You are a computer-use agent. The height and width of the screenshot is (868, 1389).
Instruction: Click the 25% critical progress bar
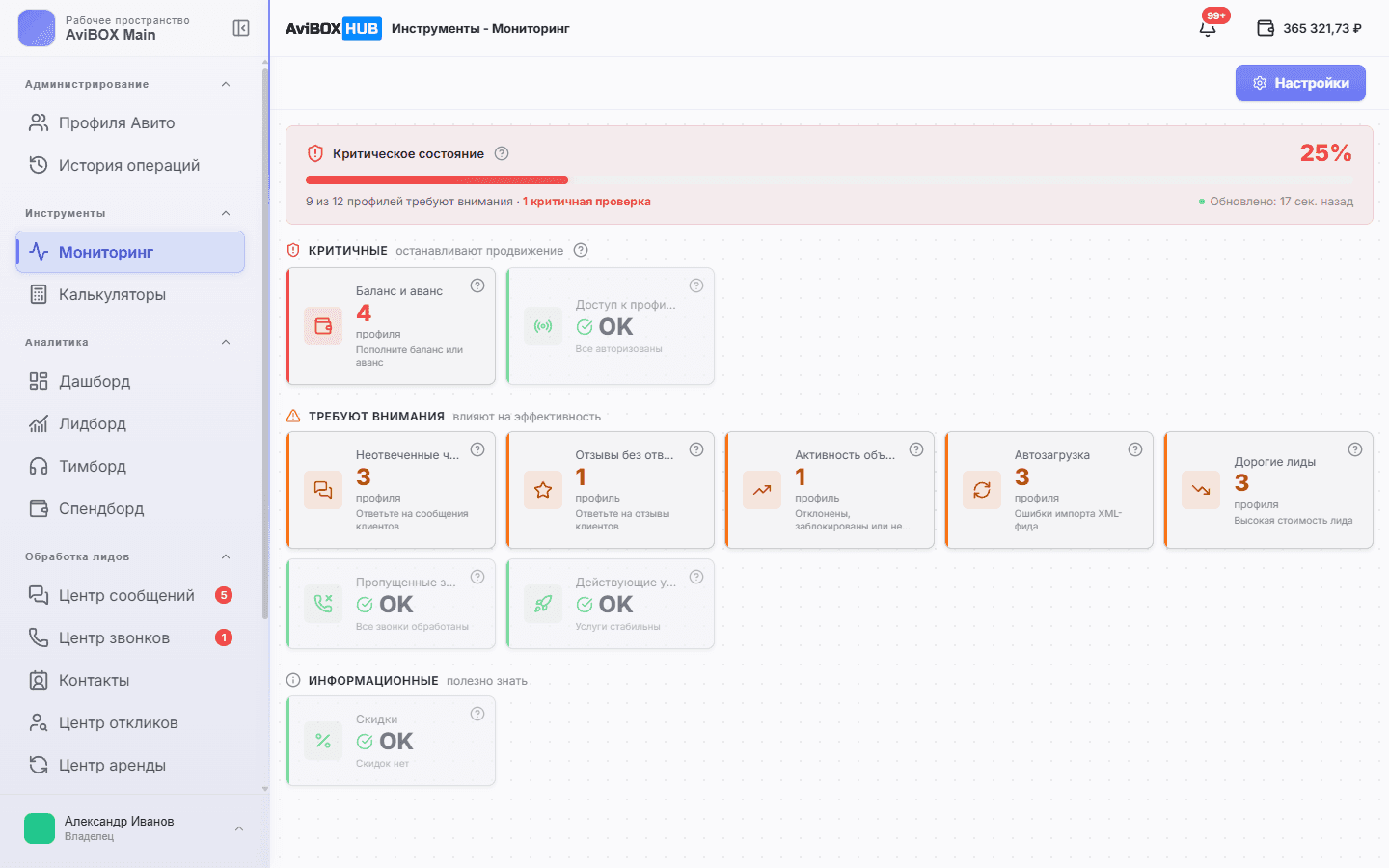pyautogui.click(x=830, y=180)
